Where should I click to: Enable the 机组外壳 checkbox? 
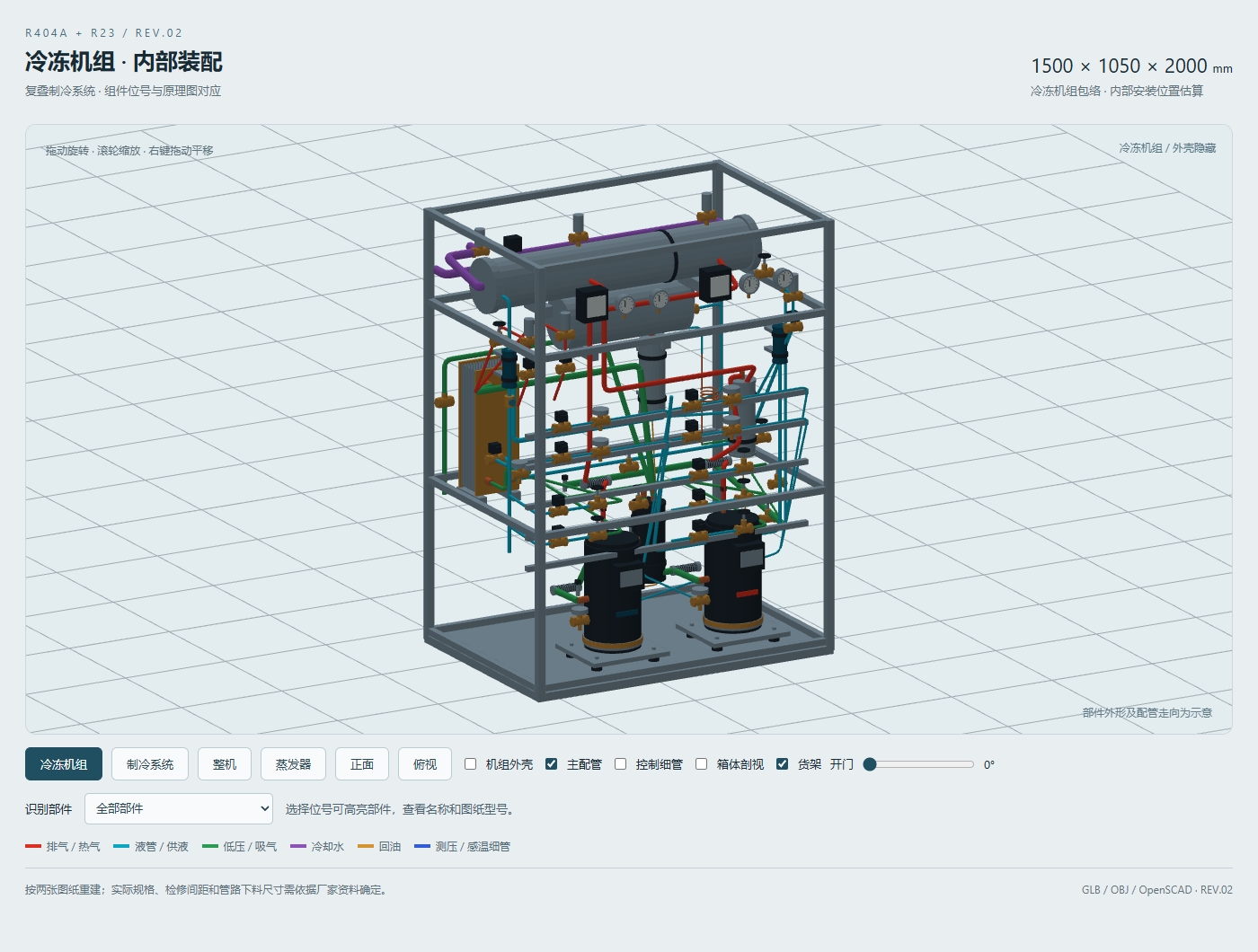point(470,764)
